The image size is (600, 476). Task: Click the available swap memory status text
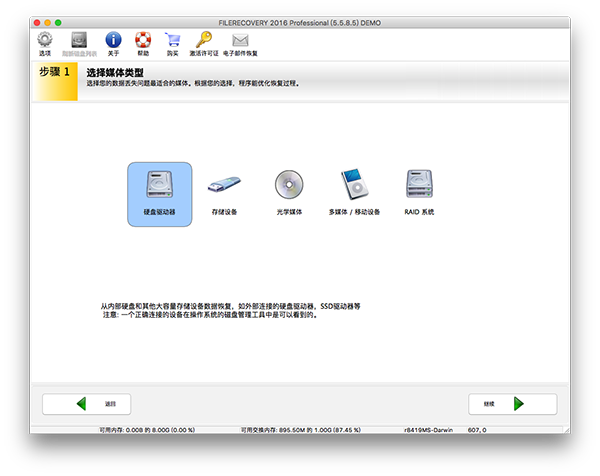[300, 430]
